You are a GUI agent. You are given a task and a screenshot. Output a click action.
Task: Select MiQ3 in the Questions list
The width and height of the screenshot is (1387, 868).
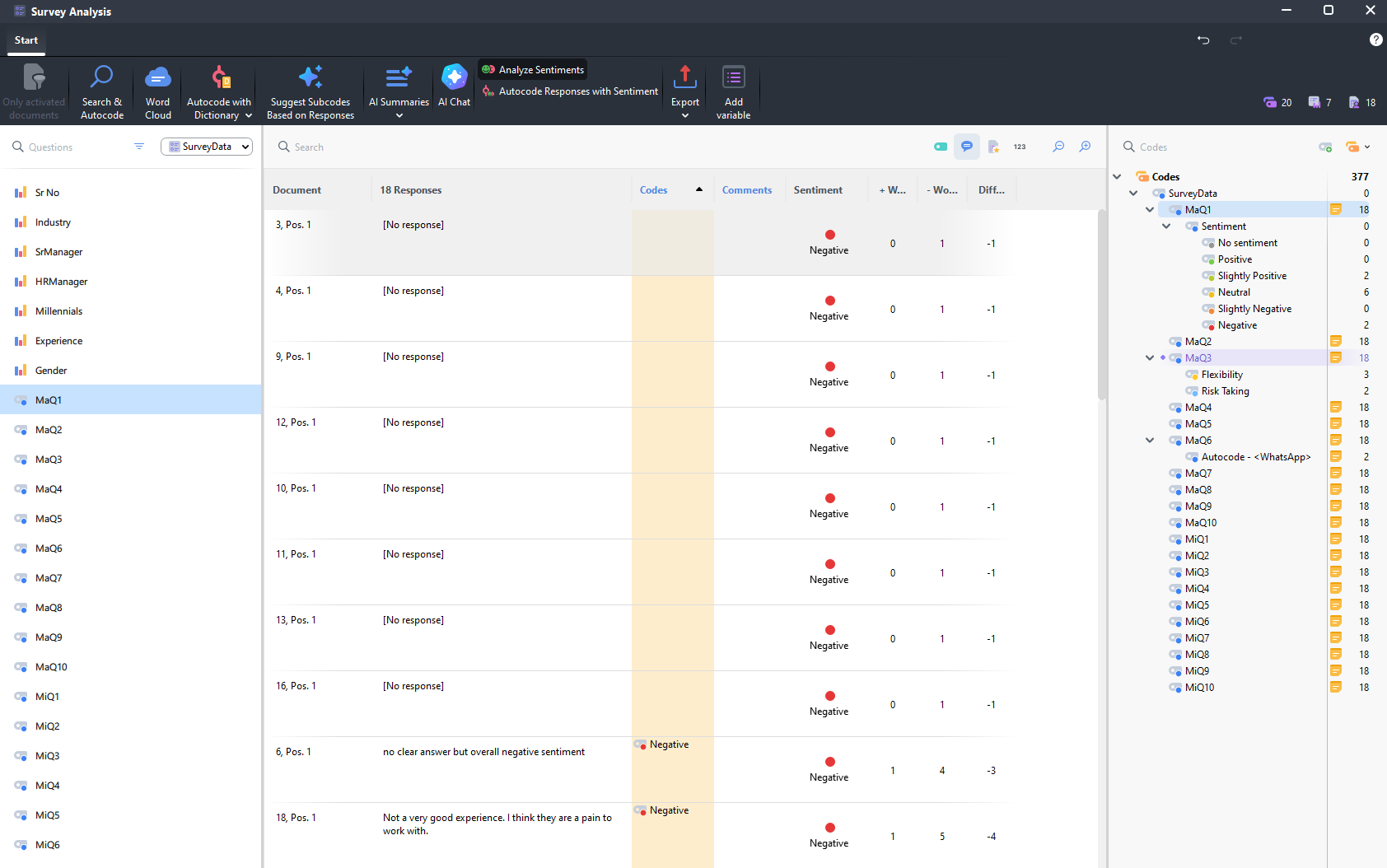(x=131, y=756)
